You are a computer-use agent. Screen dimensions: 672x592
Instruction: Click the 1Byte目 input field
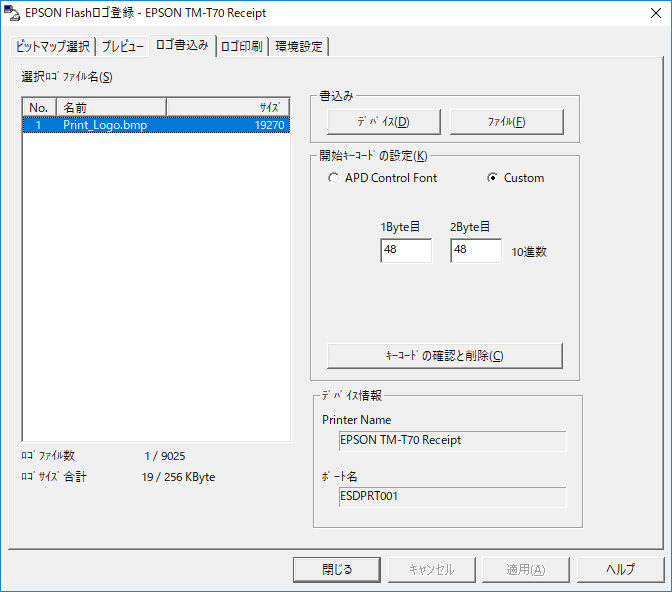point(405,250)
